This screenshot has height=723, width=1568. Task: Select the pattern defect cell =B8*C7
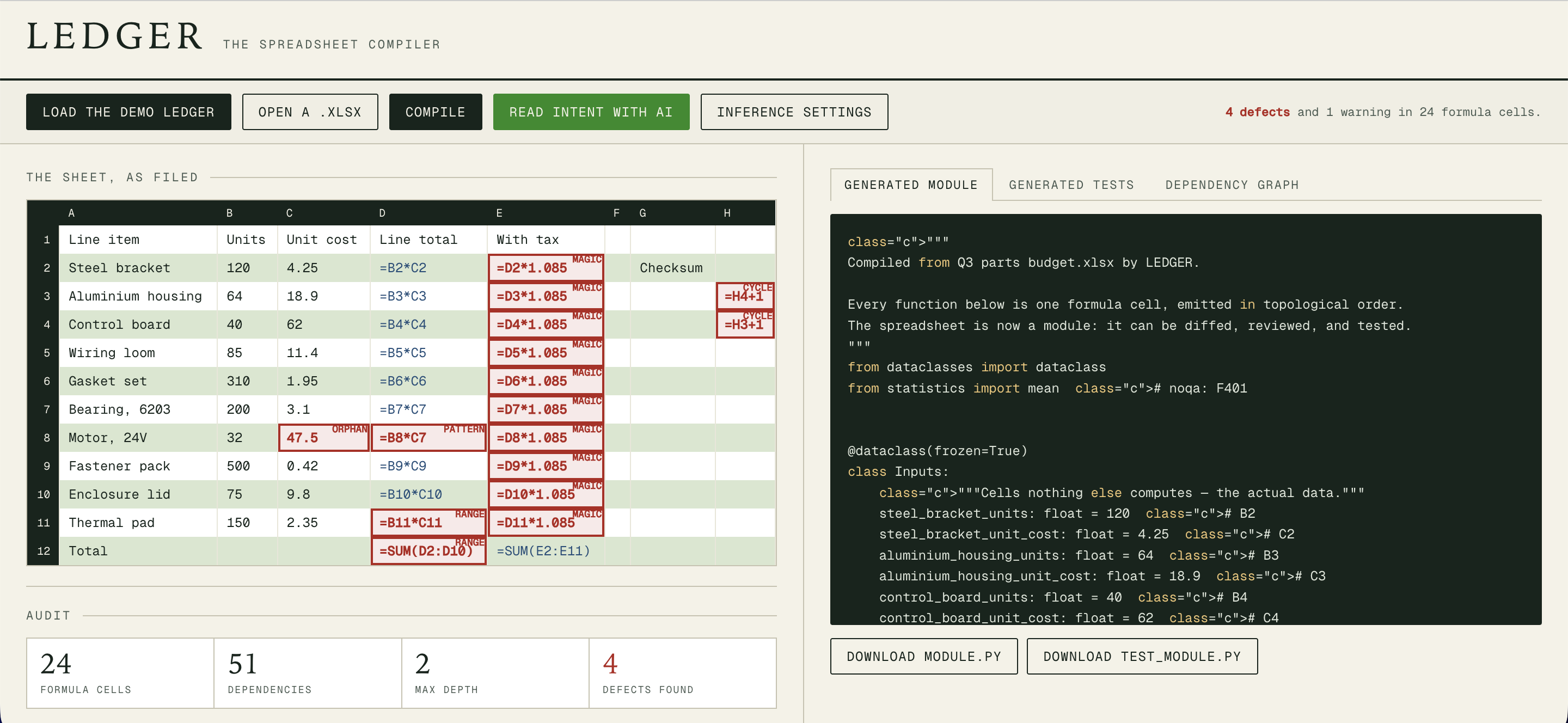click(428, 438)
